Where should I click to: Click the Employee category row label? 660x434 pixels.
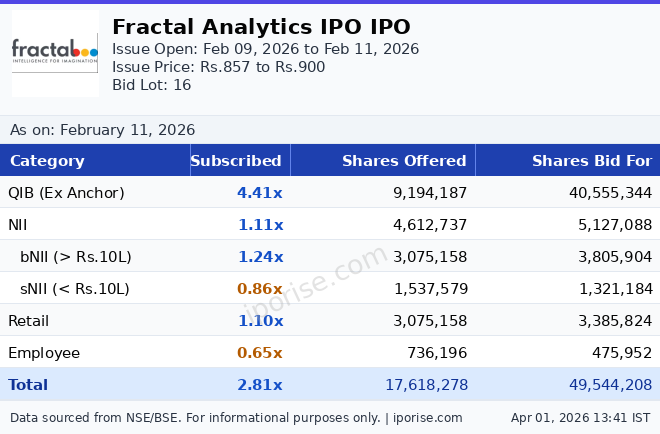tap(44, 353)
